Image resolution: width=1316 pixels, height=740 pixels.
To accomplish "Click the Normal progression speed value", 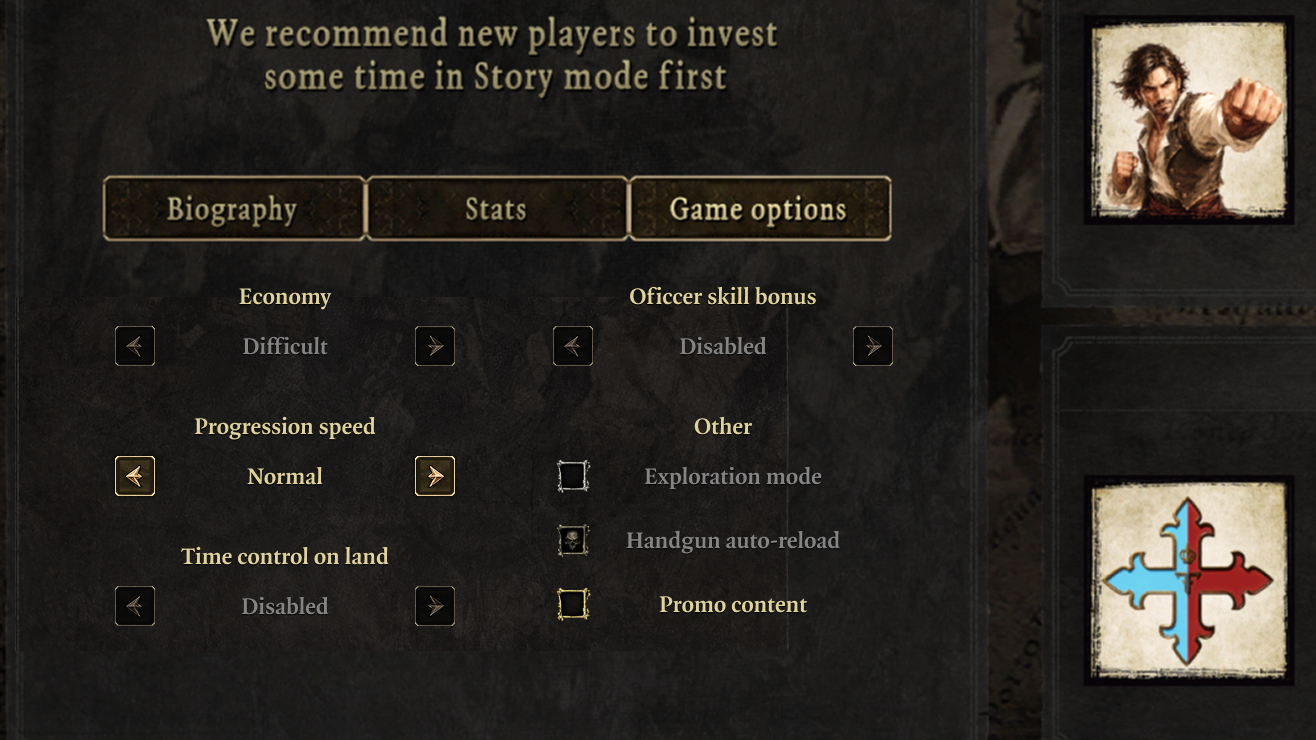I will coord(285,476).
